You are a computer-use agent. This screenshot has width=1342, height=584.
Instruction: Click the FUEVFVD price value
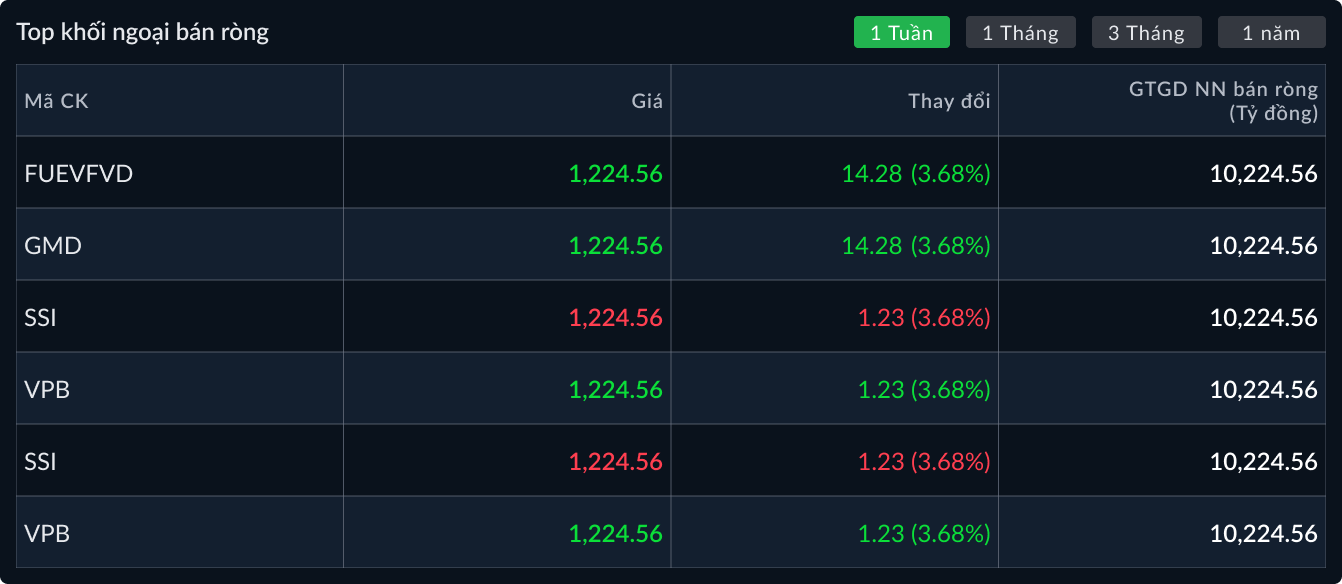coord(615,174)
